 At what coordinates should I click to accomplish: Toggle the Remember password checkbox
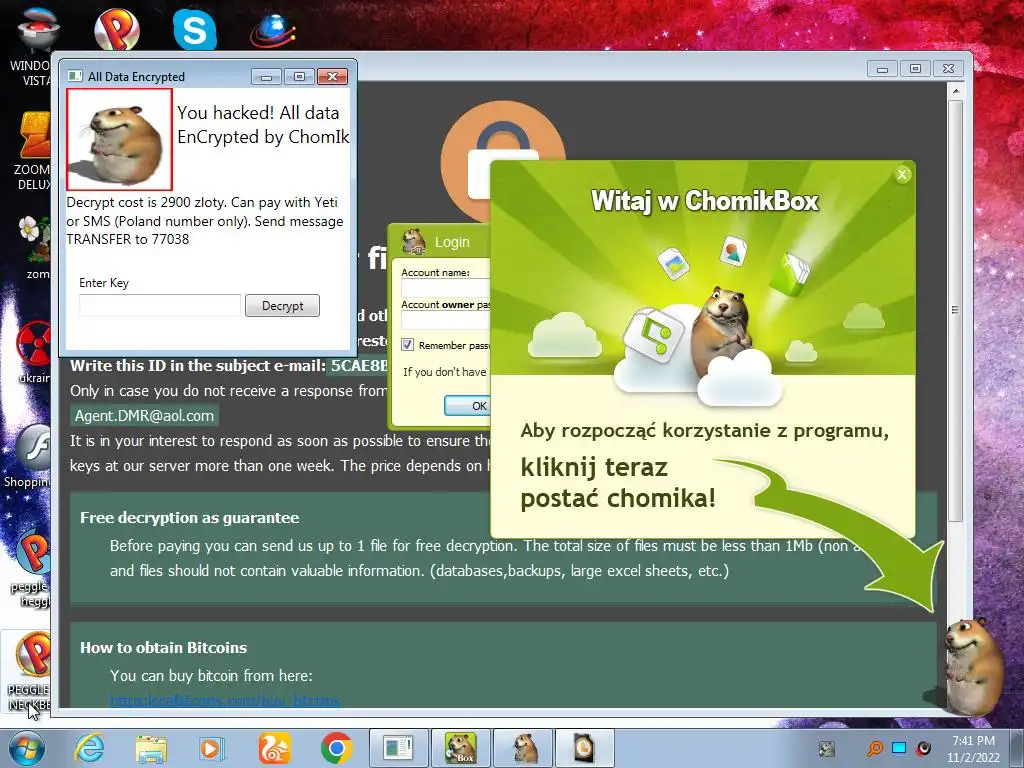[408, 345]
